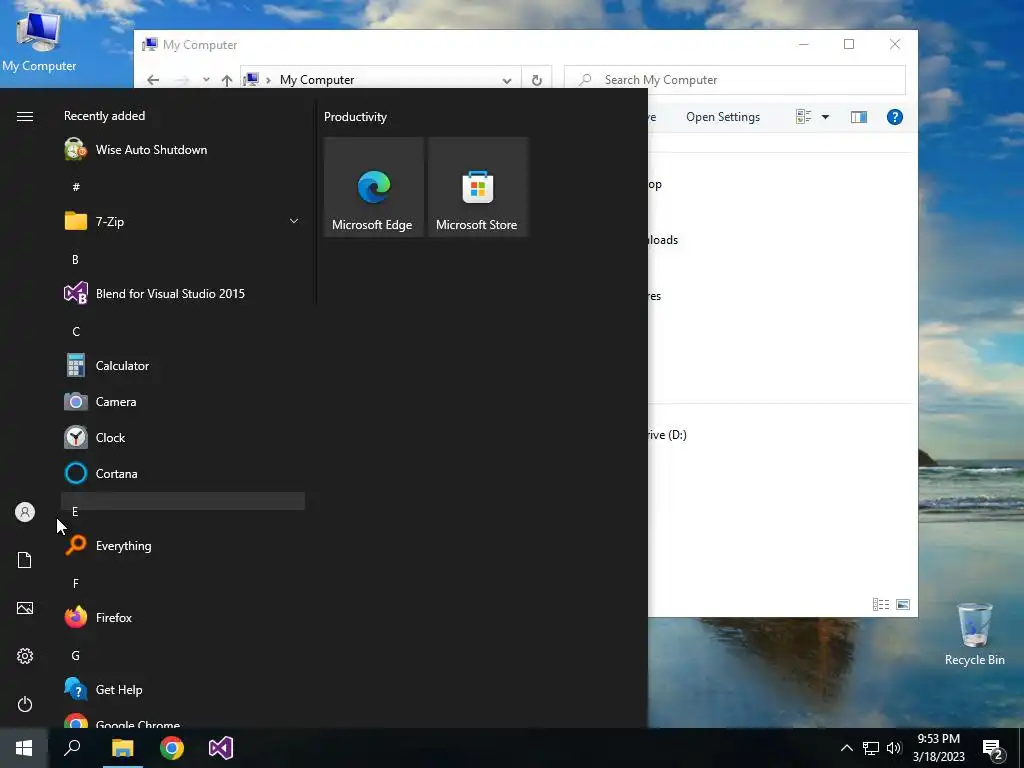Screen dimensions: 1024x768
Task: Click the Search My Computer field
Action: [x=735, y=80]
